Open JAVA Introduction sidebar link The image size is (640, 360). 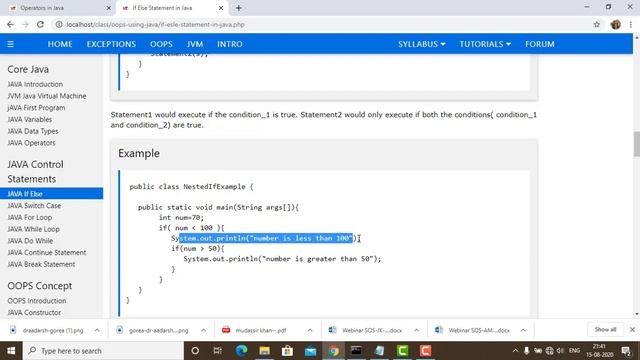(35, 84)
